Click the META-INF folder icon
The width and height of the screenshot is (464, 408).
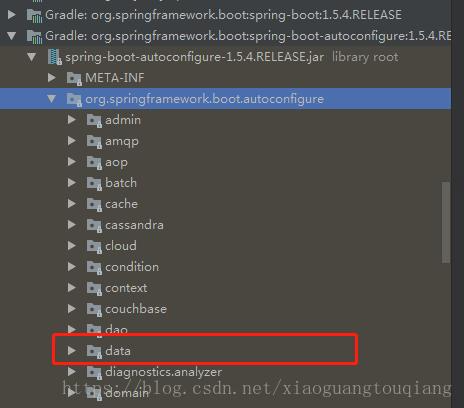[x=74, y=79]
